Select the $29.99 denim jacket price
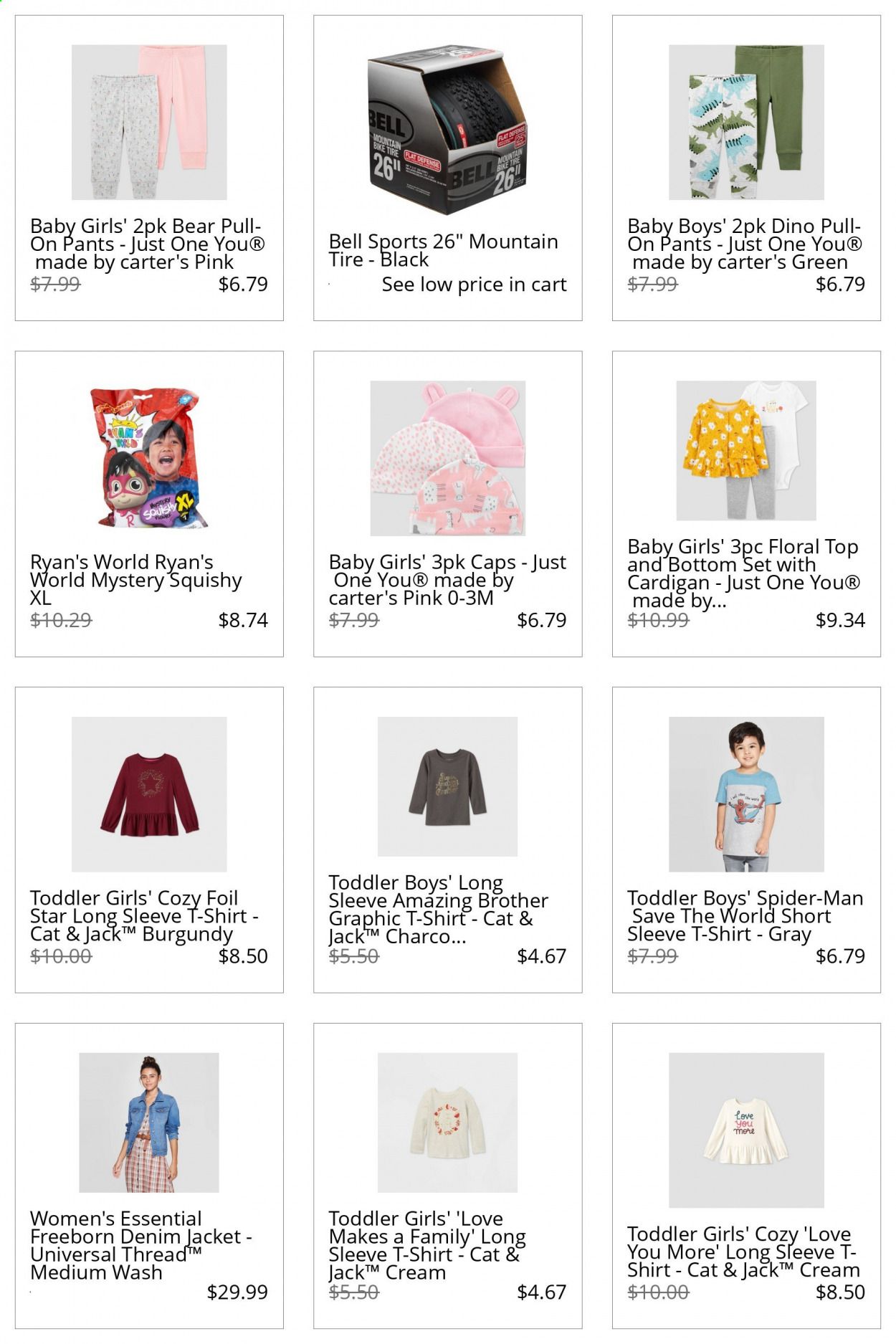Viewport: 896px width, 1344px height. (x=237, y=1292)
